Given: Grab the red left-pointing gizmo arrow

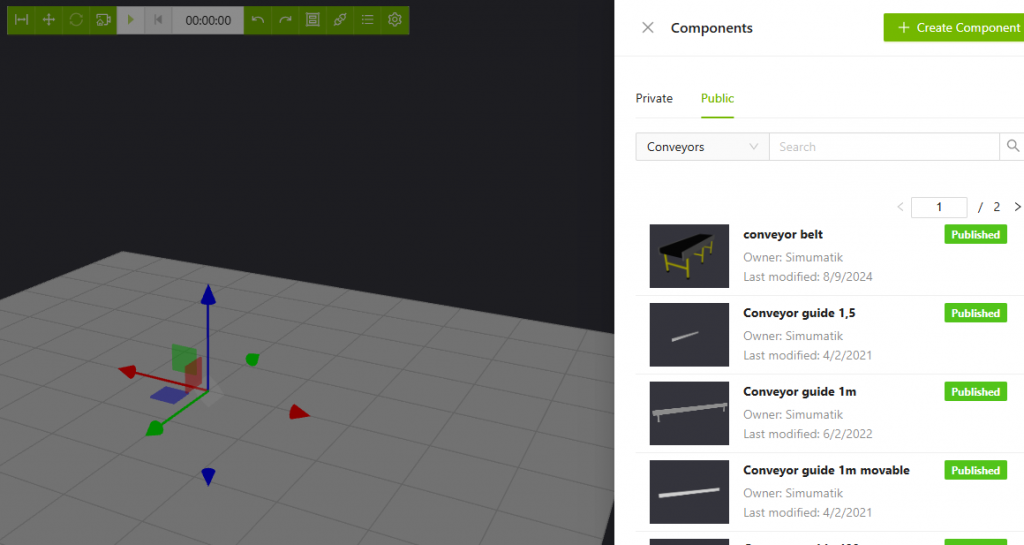Looking at the screenshot, I should (128, 372).
